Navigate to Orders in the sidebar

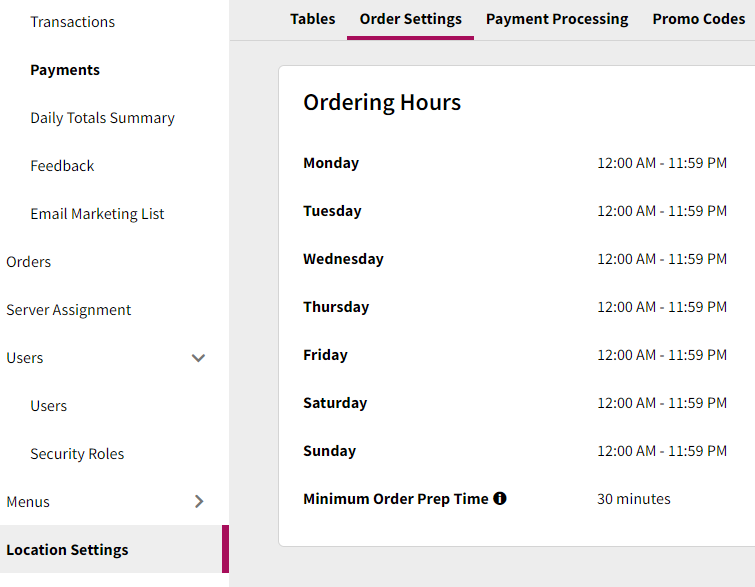click(28, 262)
